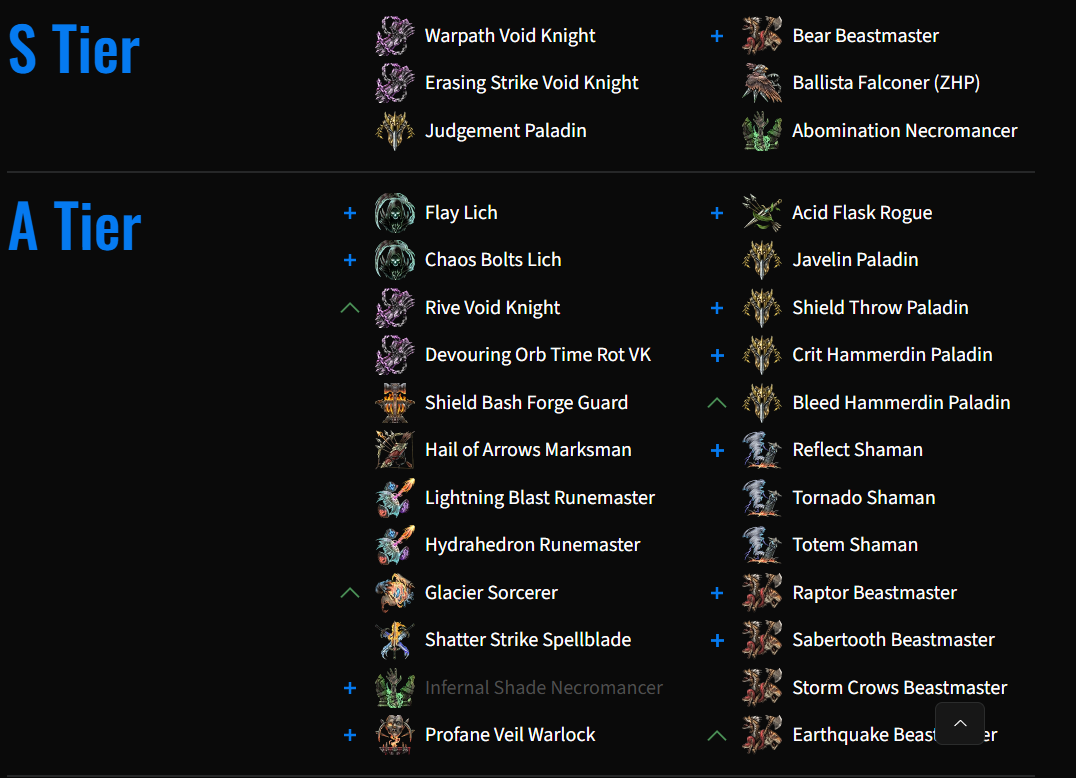The height and width of the screenshot is (778, 1076).
Task: Click the Ballista Falconer bird icon
Action: coord(762,83)
